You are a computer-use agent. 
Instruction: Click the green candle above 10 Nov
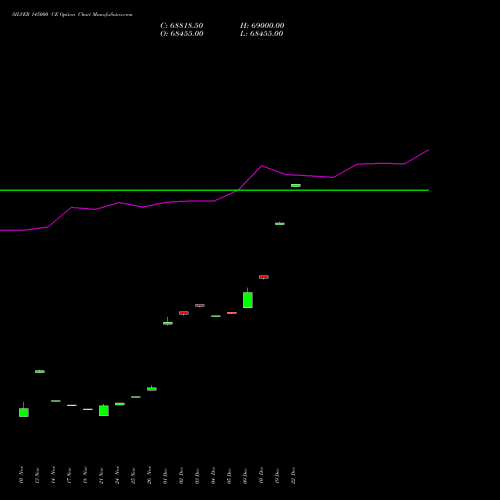pos(24,412)
